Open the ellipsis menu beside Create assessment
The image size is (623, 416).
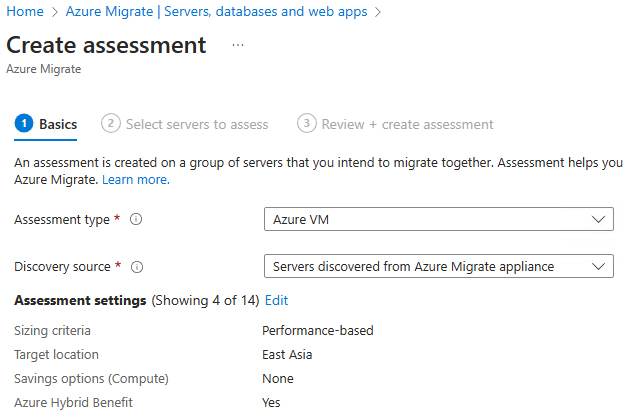coord(238,45)
